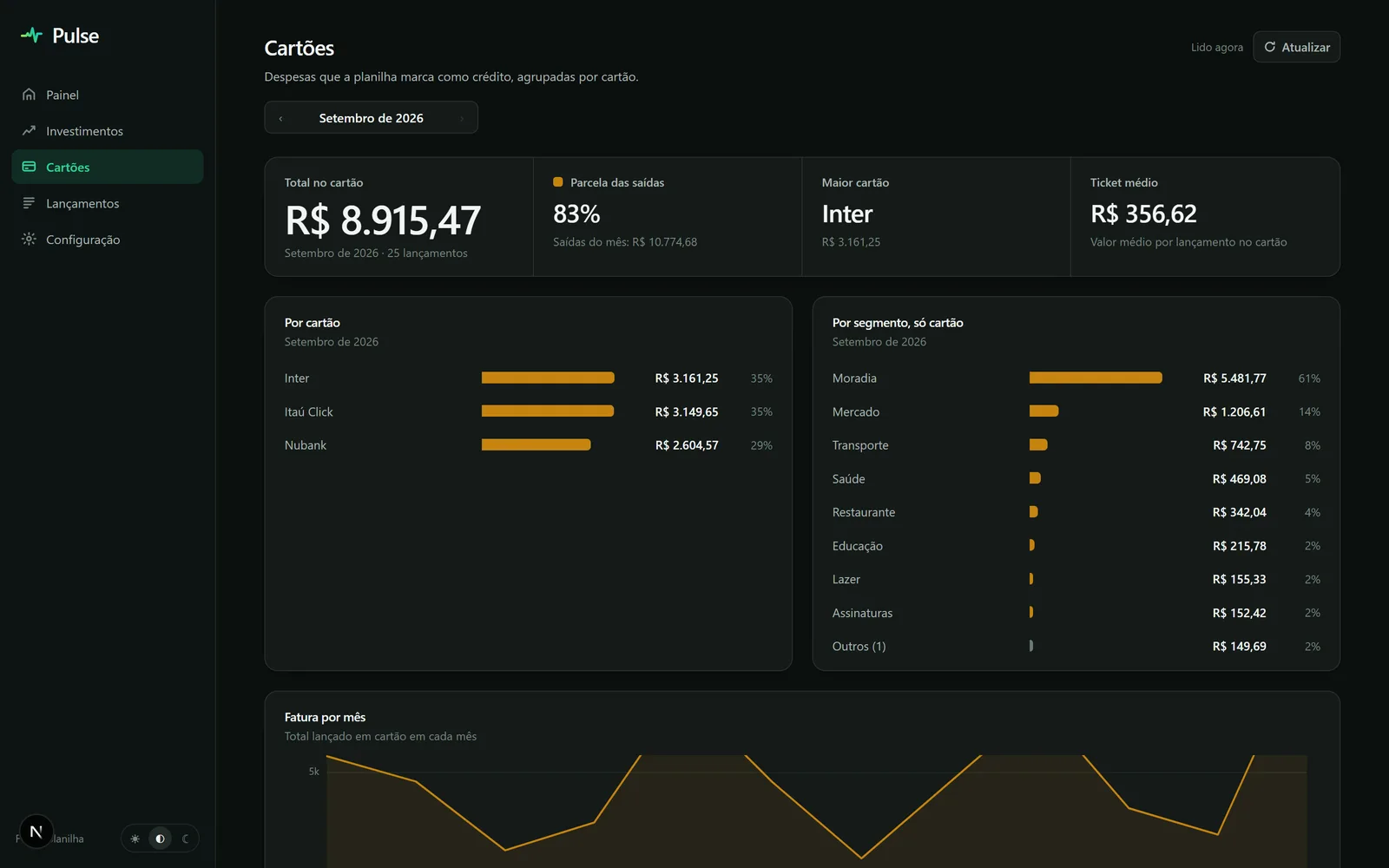
Task: Click the Mercado segment bar
Action: tap(1043, 411)
